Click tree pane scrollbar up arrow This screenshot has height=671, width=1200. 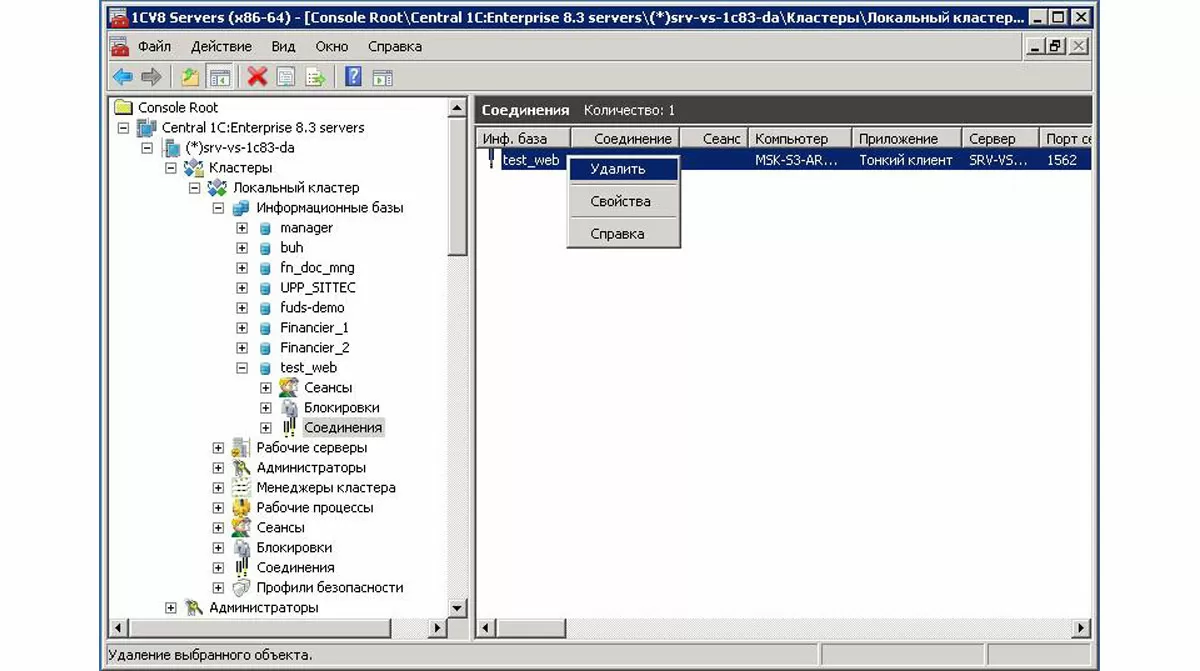point(457,108)
